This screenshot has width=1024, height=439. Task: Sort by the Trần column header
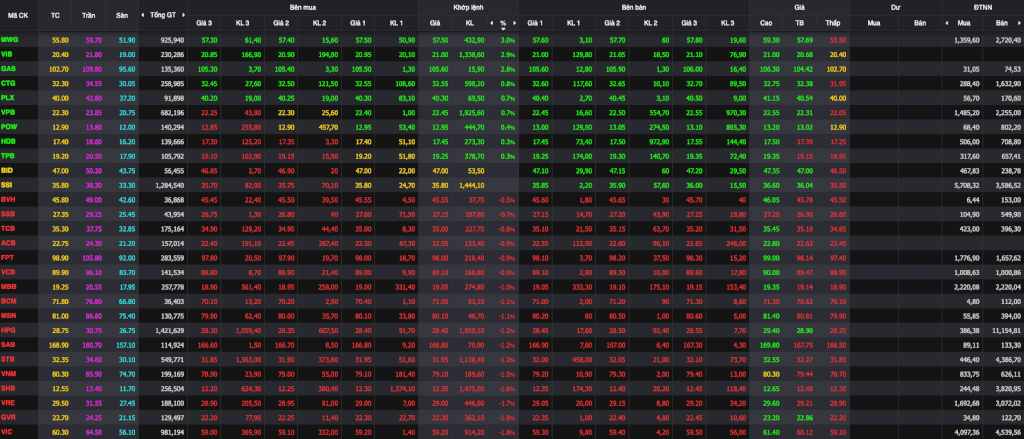(88, 14)
